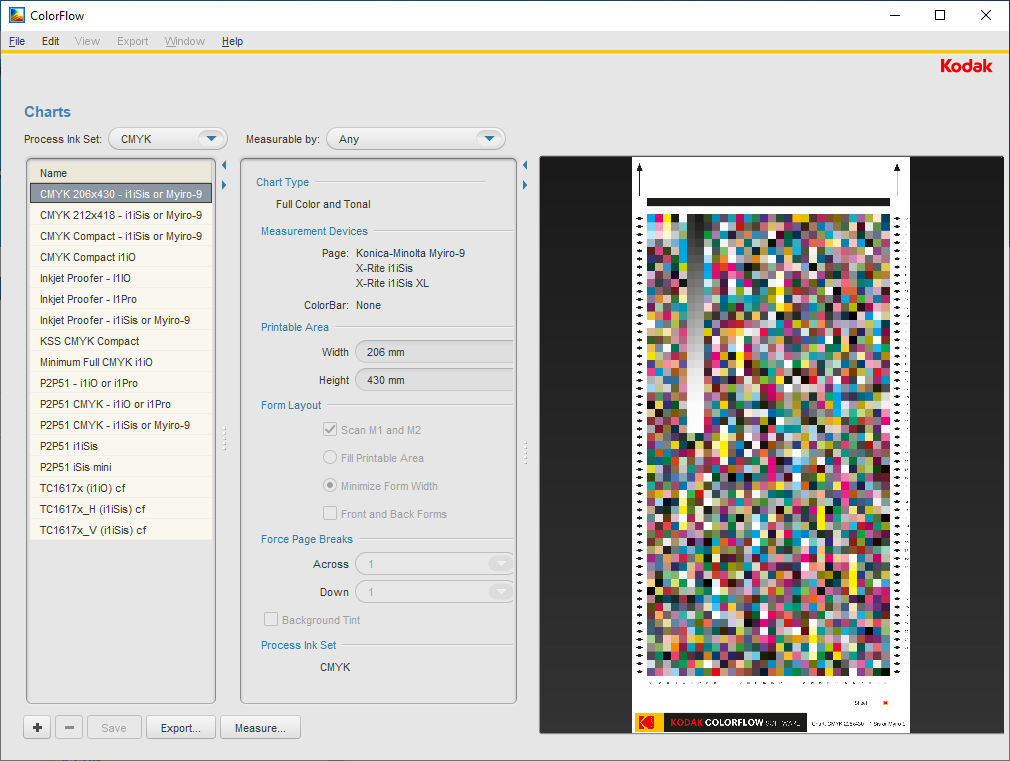This screenshot has height=761, width=1010.
Task: Open the Process Ink Set dropdown
Action: tap(168, 139)
